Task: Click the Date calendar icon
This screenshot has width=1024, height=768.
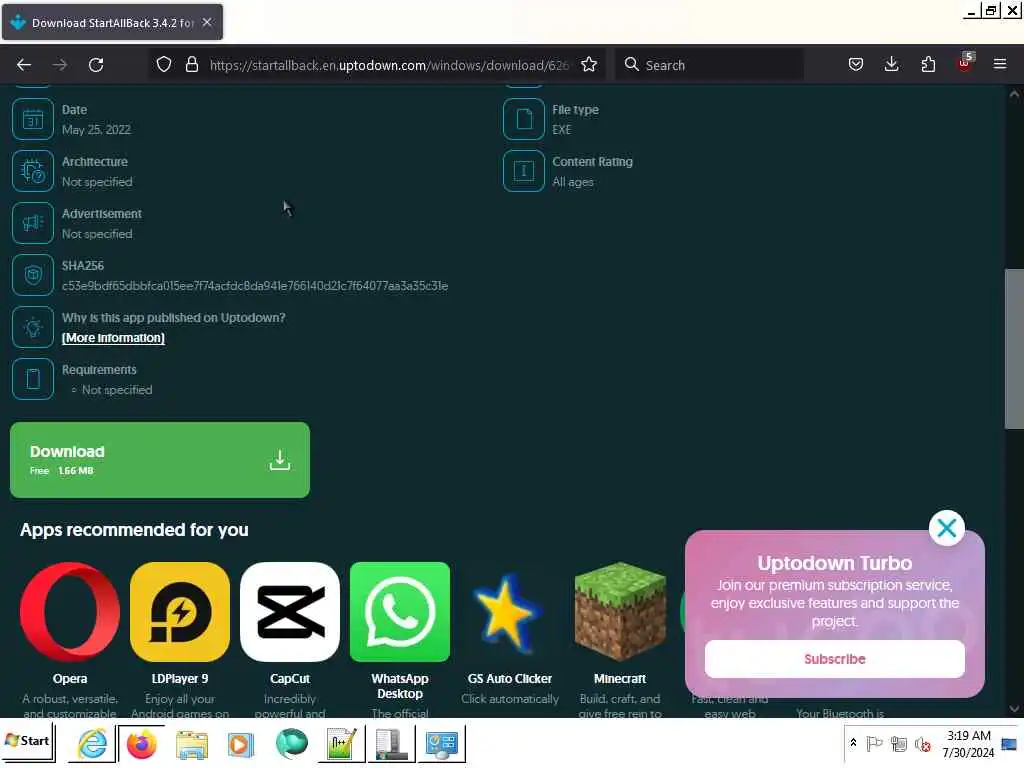Action: (33, 119)
